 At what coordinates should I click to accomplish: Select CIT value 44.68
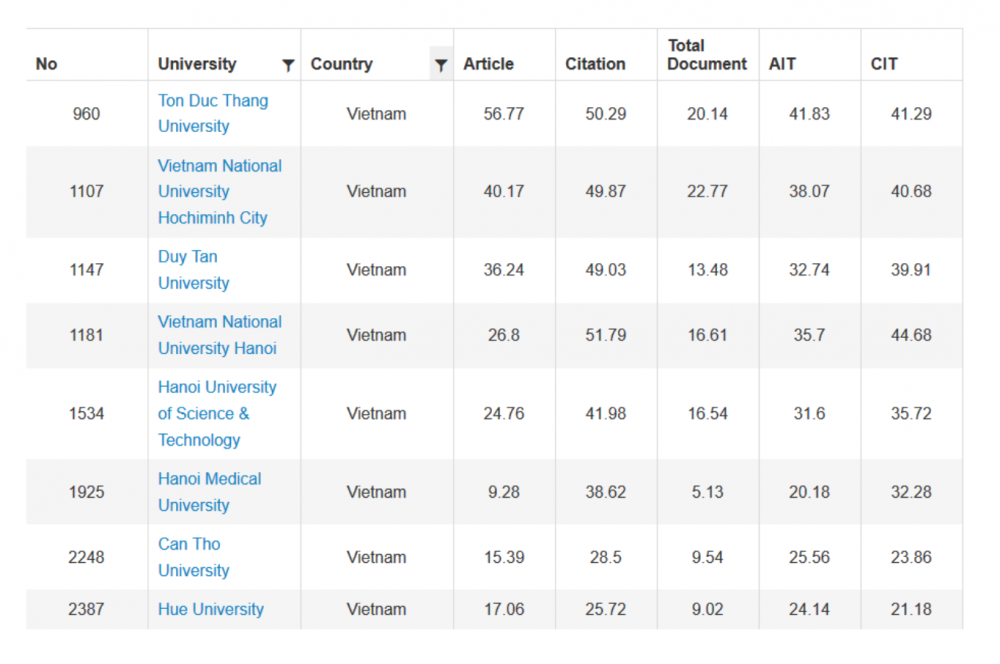click(x=911, y=335)
